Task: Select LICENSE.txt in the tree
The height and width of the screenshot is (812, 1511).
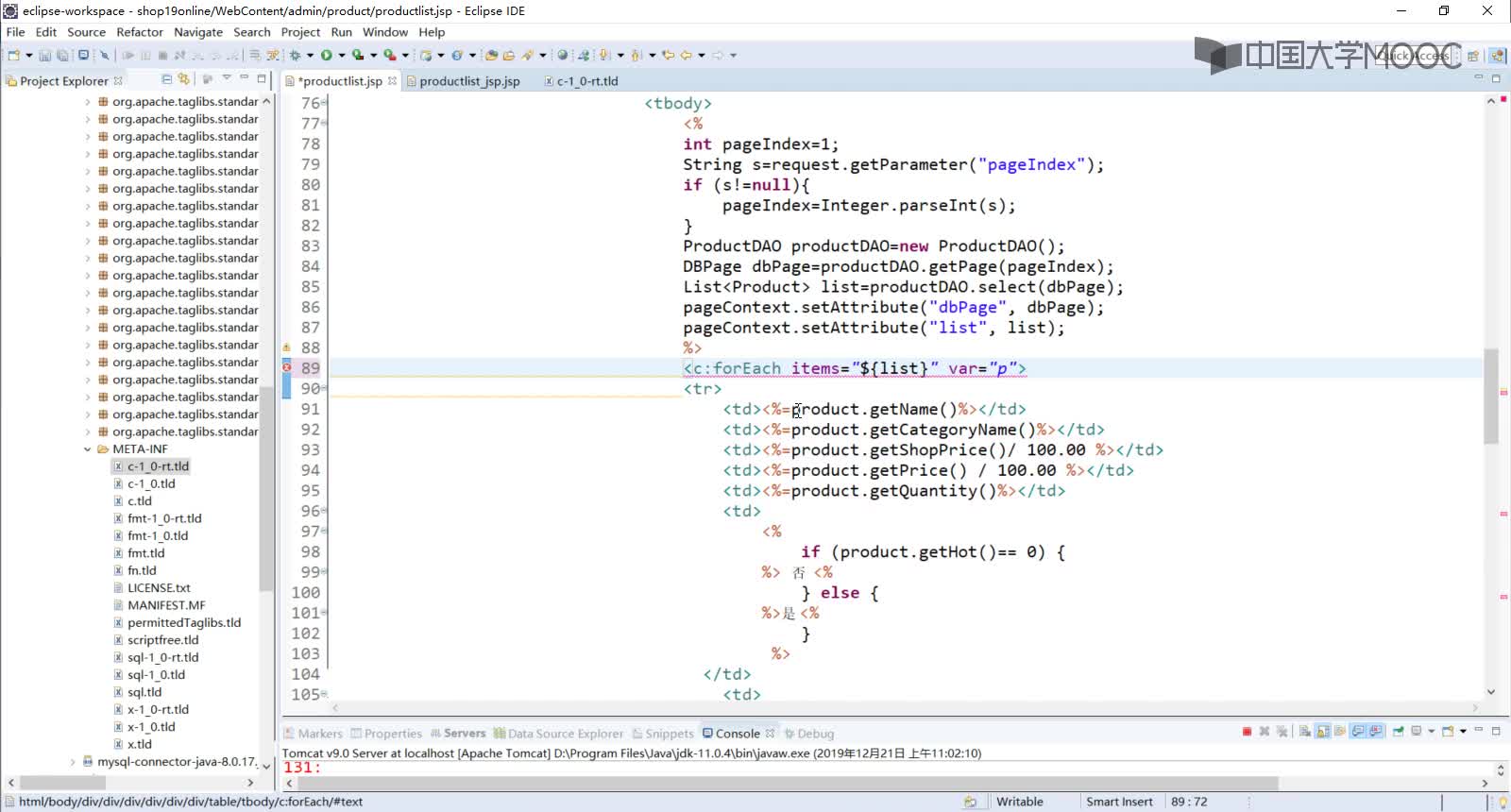Action: tap(159, 588)
